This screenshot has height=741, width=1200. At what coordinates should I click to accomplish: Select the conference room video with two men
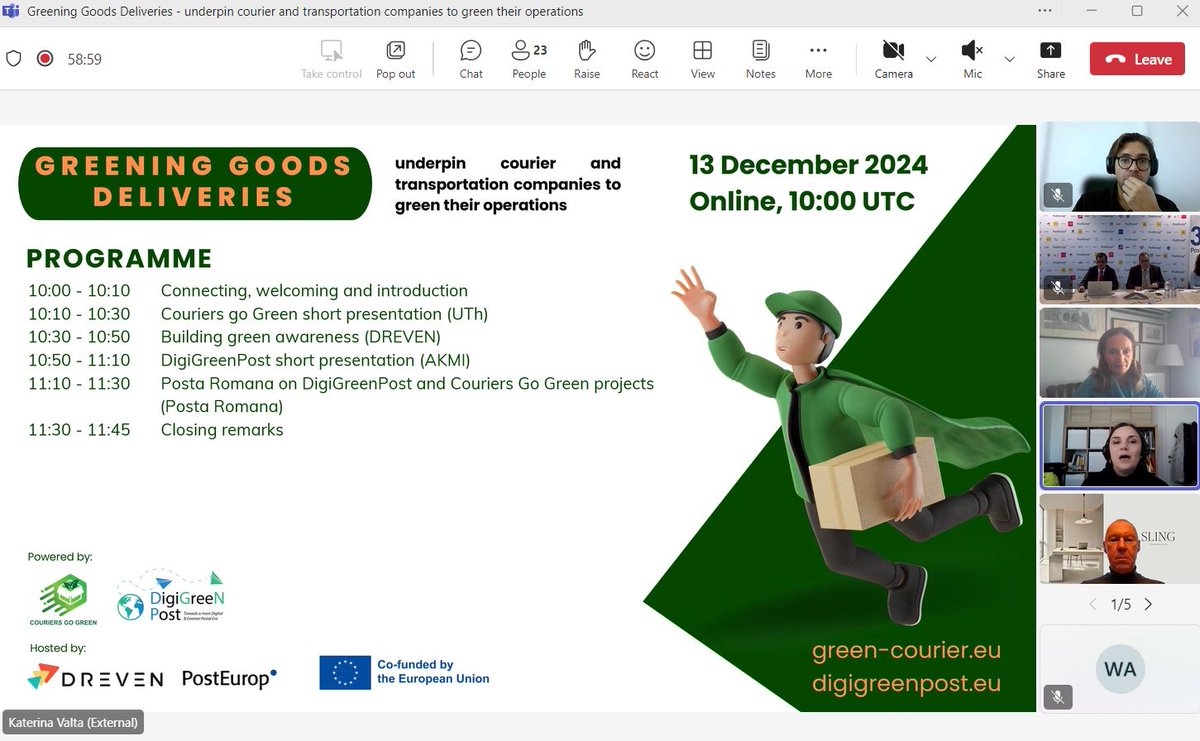(1119, 258)
